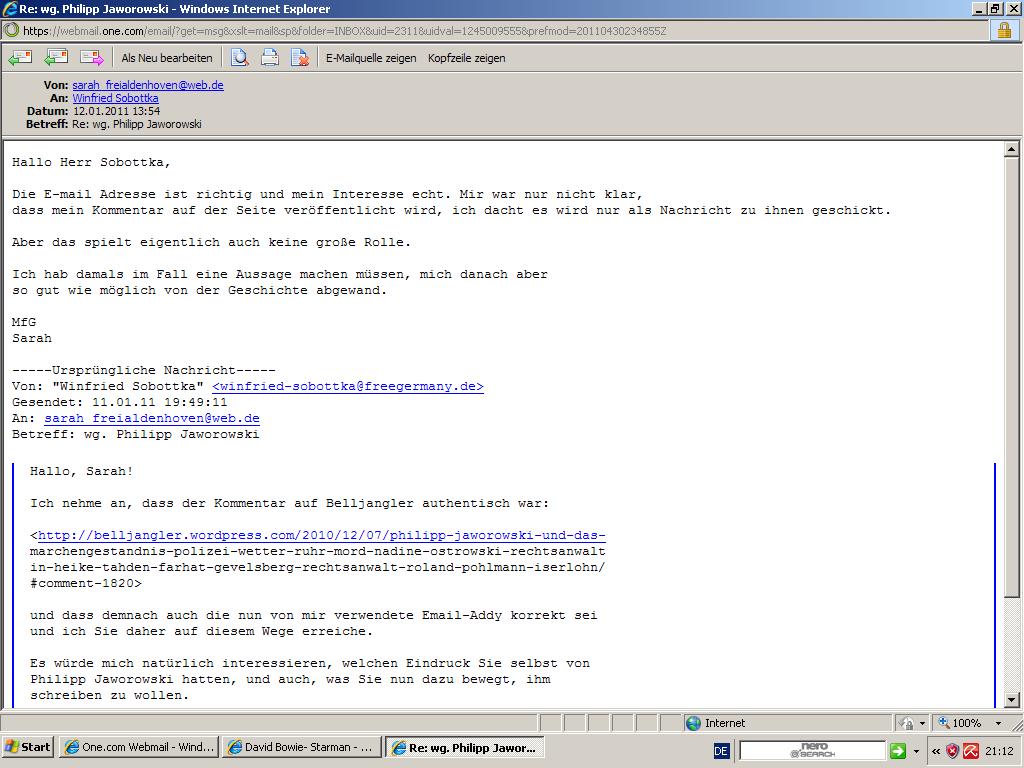Open the sender link sarah_freialdenhoven@web.de in the header
The width and height of the screenshot is (1024, 768).
click(148, 85)
